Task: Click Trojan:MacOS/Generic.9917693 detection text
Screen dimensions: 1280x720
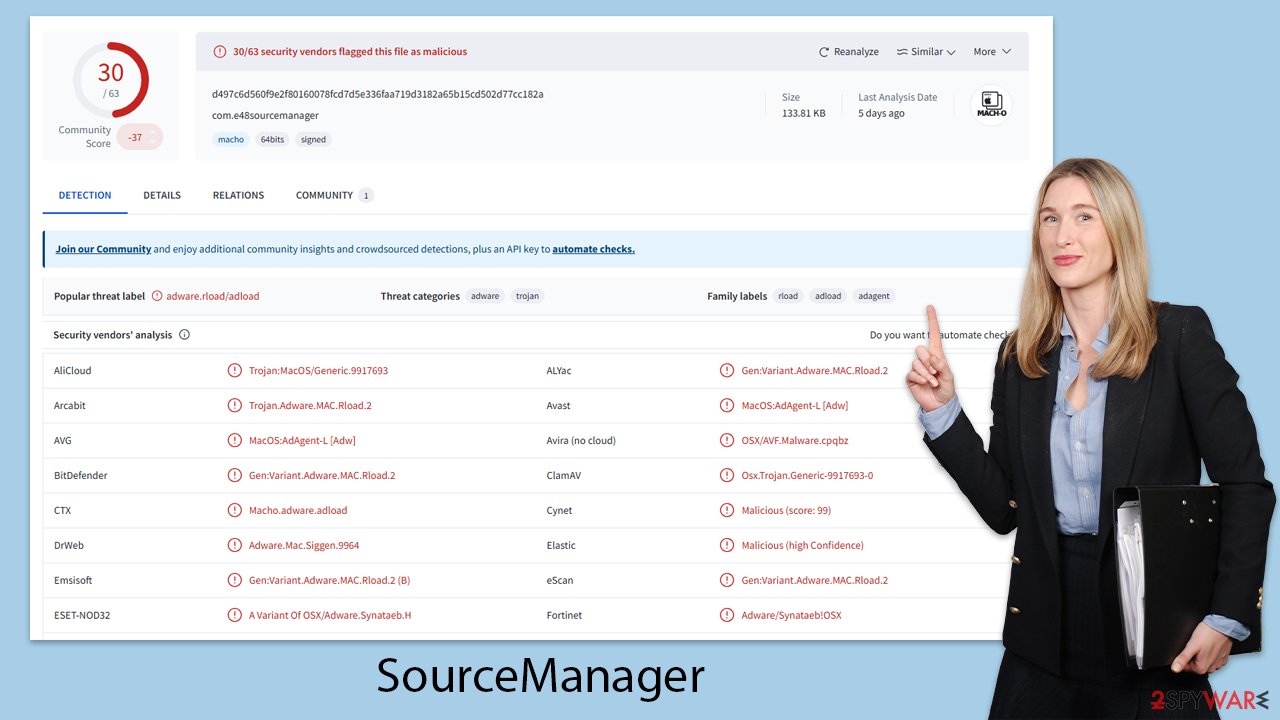Action: coord(318,370)
